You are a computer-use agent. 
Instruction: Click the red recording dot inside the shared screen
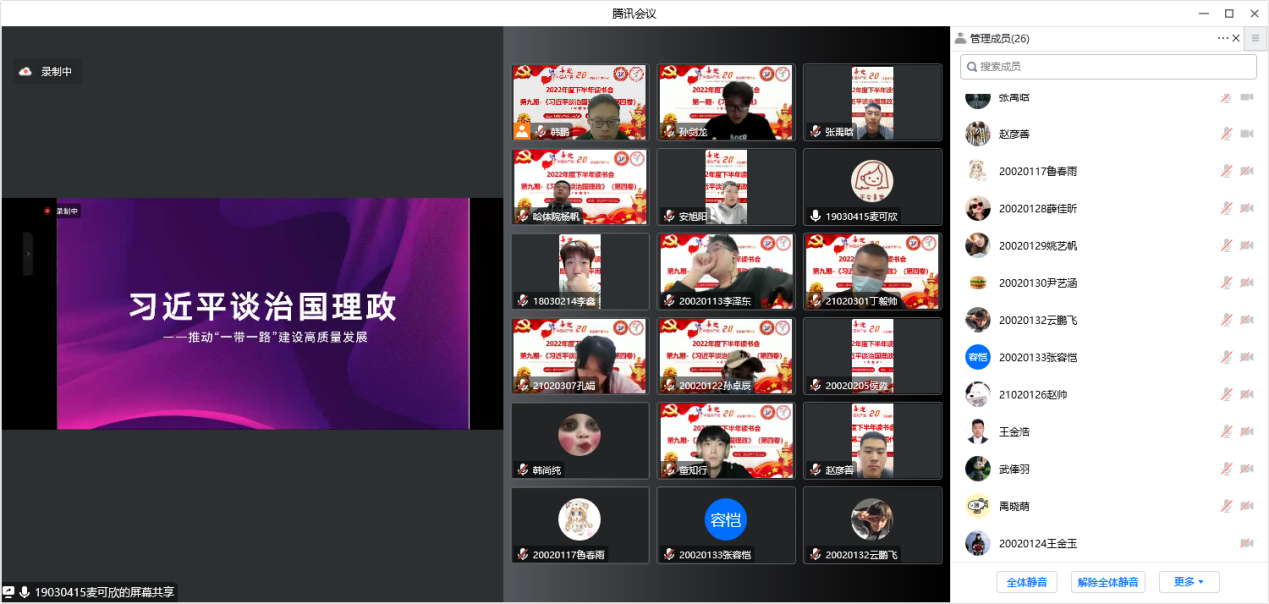(x=47, y=211)
